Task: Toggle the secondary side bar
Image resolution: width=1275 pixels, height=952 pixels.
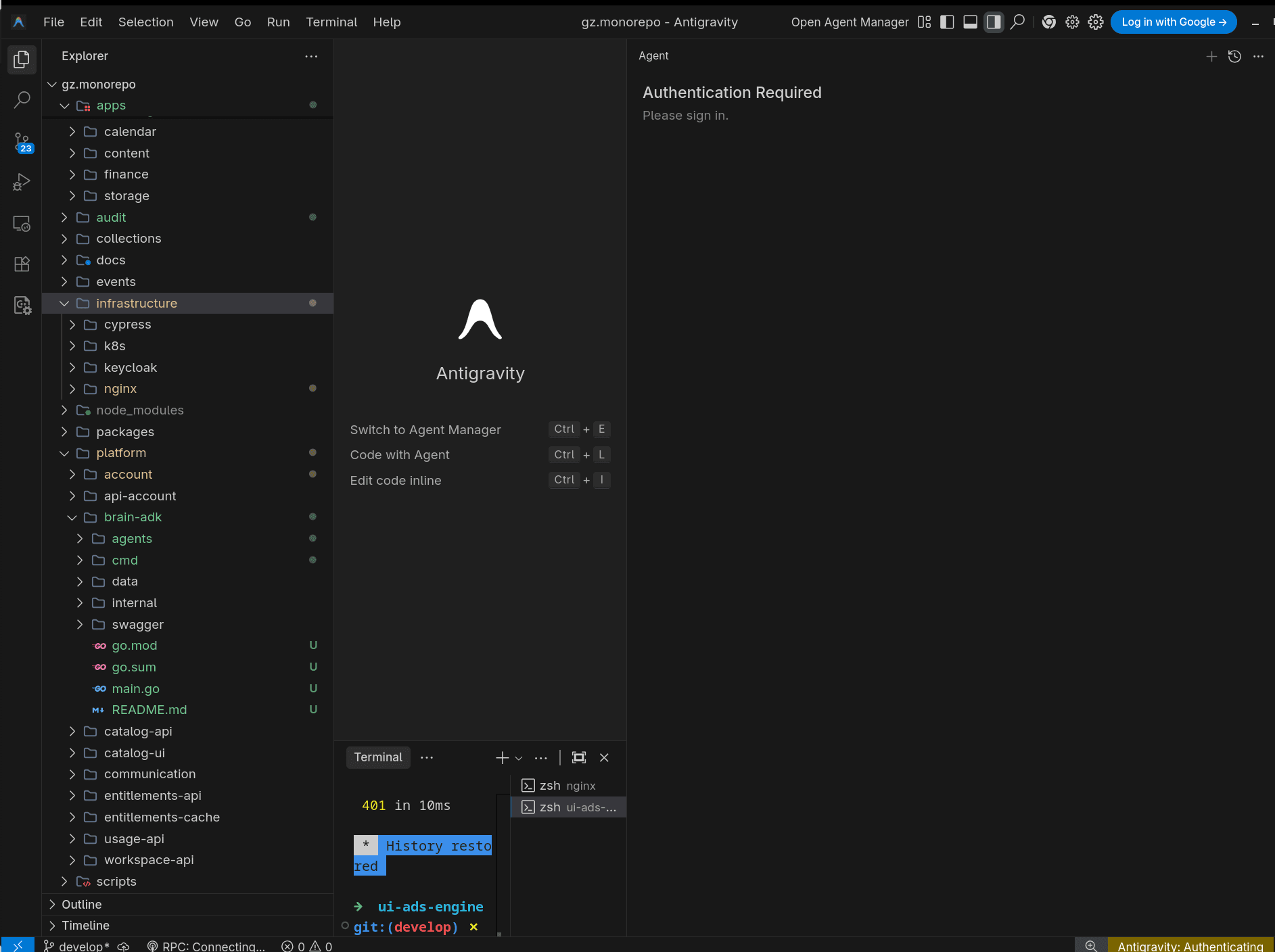Action: click(x=992, y=22)
